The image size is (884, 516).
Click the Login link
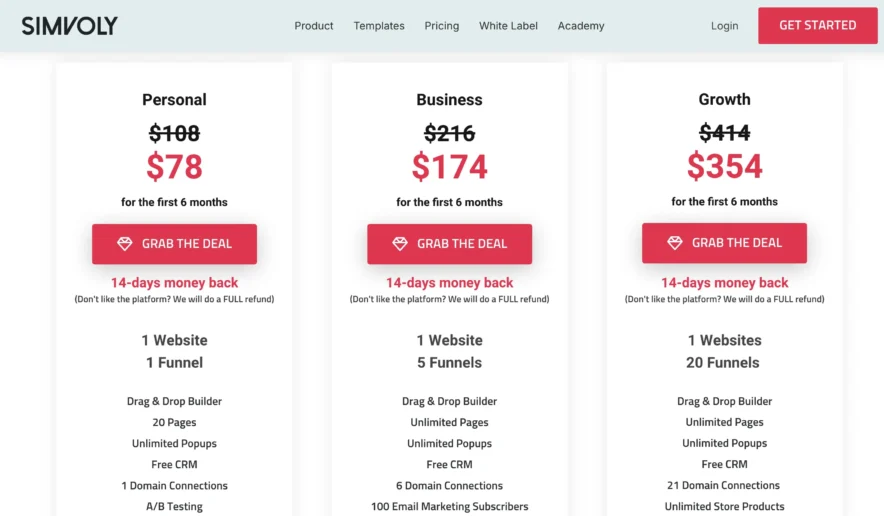[724, 26]
